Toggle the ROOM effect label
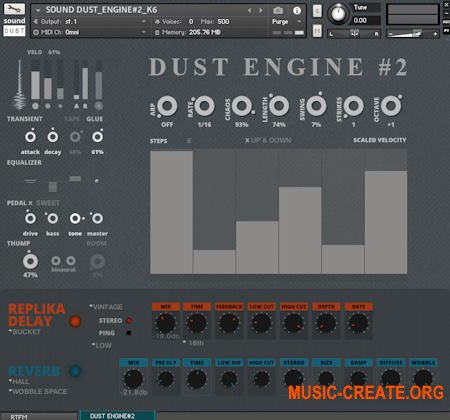Screen dimensions: 450x420 (97, 244)
